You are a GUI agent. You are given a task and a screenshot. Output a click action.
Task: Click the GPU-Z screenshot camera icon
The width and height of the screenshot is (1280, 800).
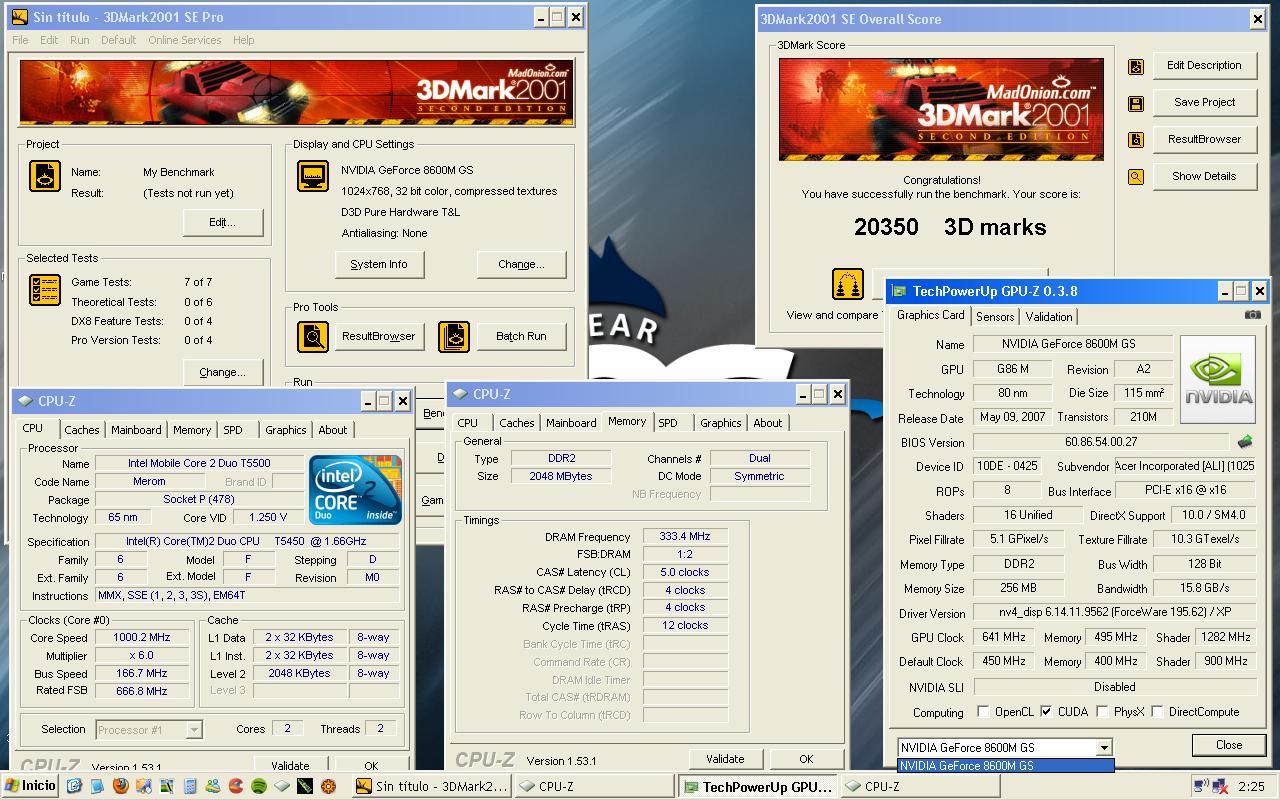(1252, 315)
